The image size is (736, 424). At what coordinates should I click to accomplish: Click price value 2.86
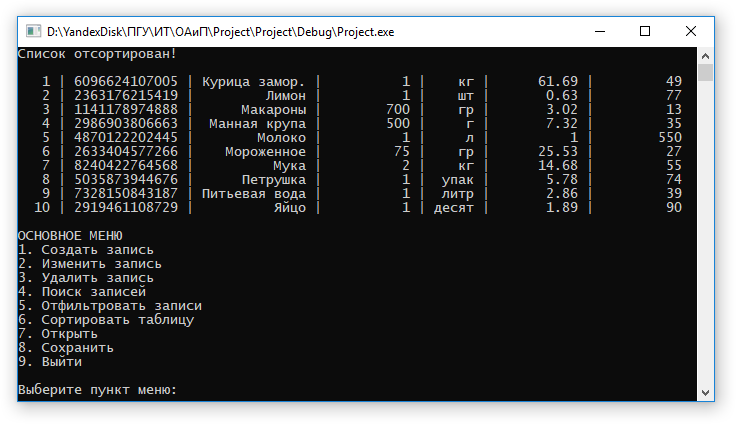point(562,193)
